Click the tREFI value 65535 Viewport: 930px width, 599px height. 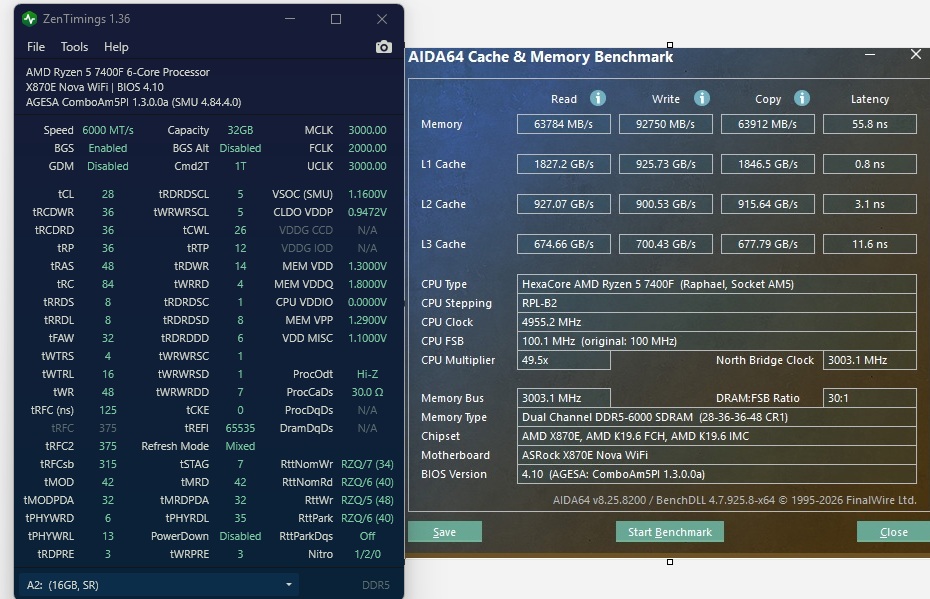pyautogui.click(x=240, y=428)
